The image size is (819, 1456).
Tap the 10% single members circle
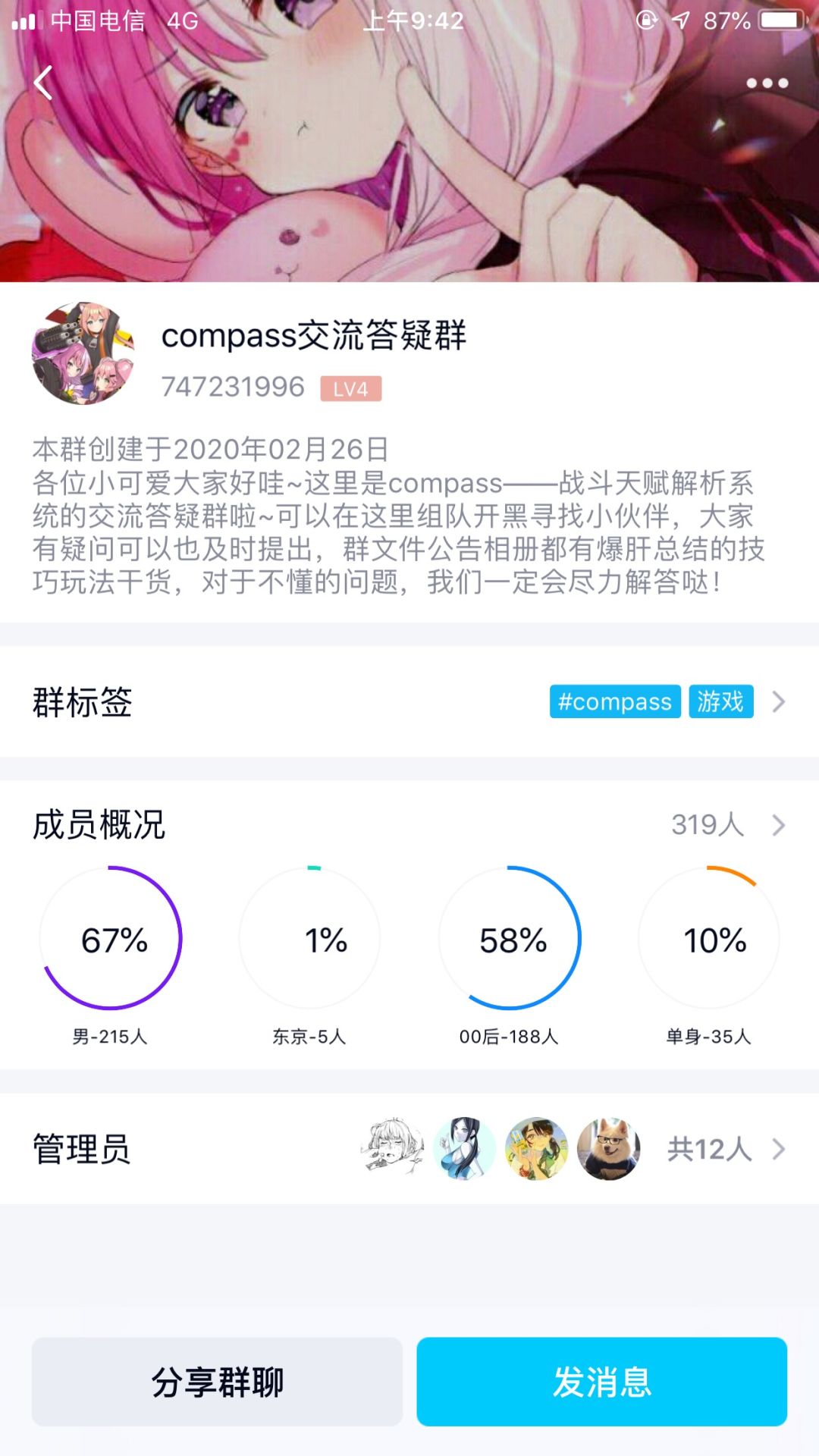709,939
